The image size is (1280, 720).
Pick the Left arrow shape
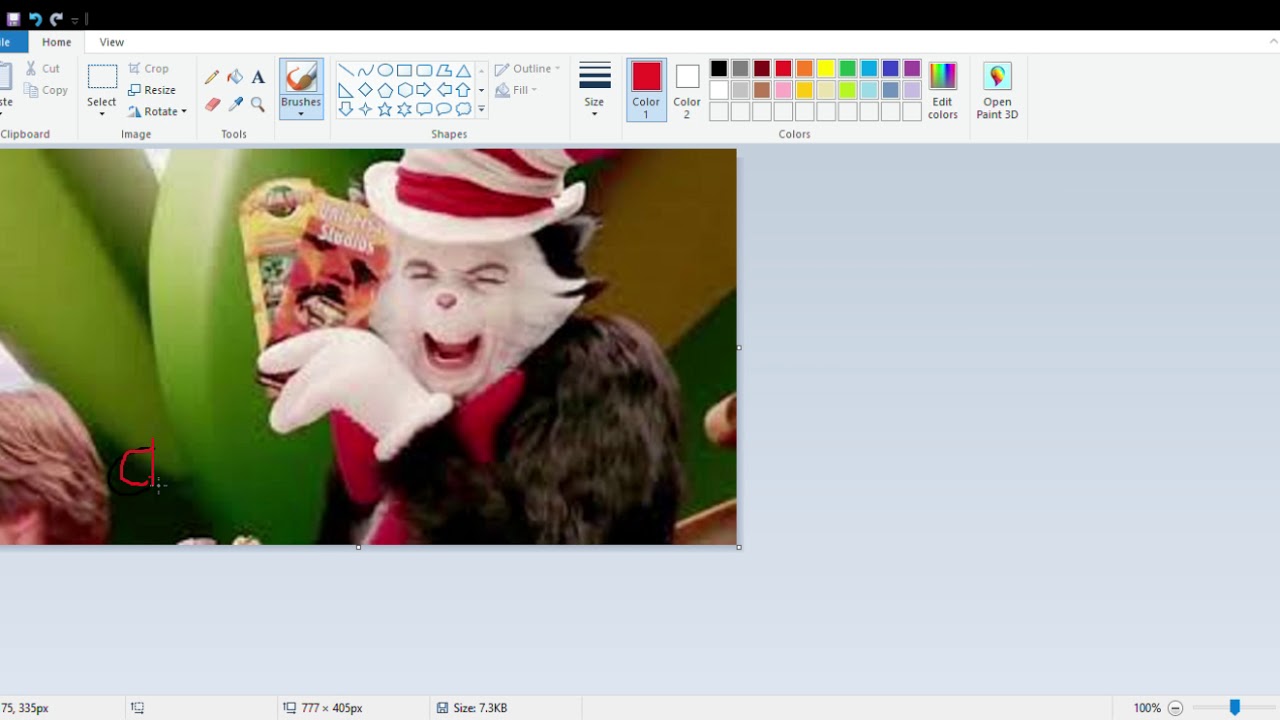[x=444, y=90]
